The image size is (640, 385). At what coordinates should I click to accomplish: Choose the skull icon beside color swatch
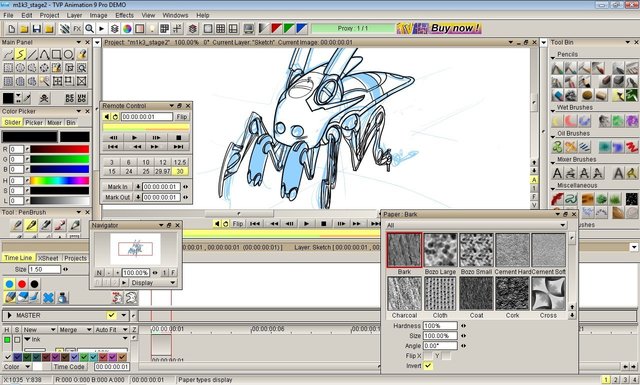44,98
